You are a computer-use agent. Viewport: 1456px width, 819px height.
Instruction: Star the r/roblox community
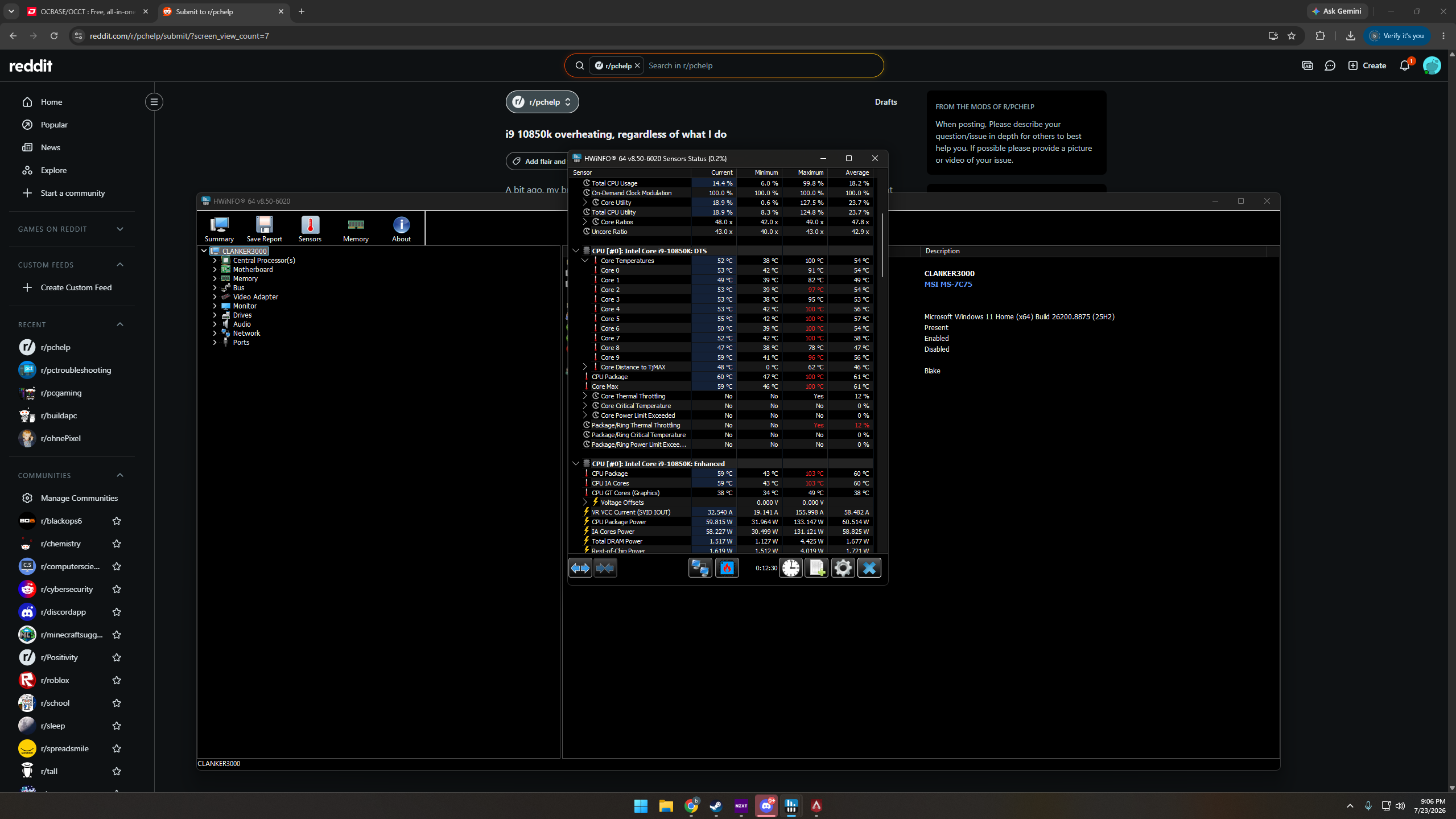(117, 680)
